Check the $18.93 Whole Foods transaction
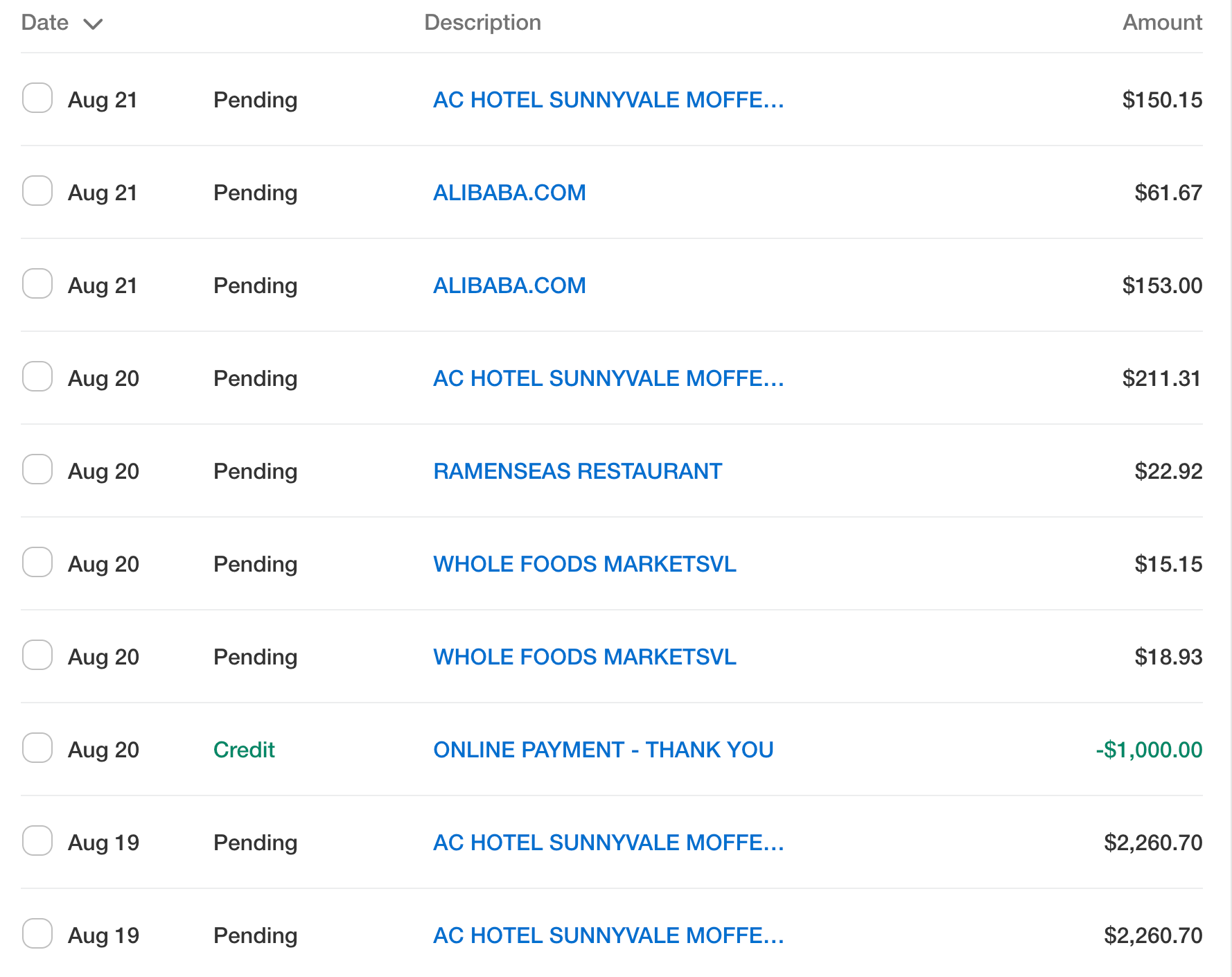 tap(37, 655)
